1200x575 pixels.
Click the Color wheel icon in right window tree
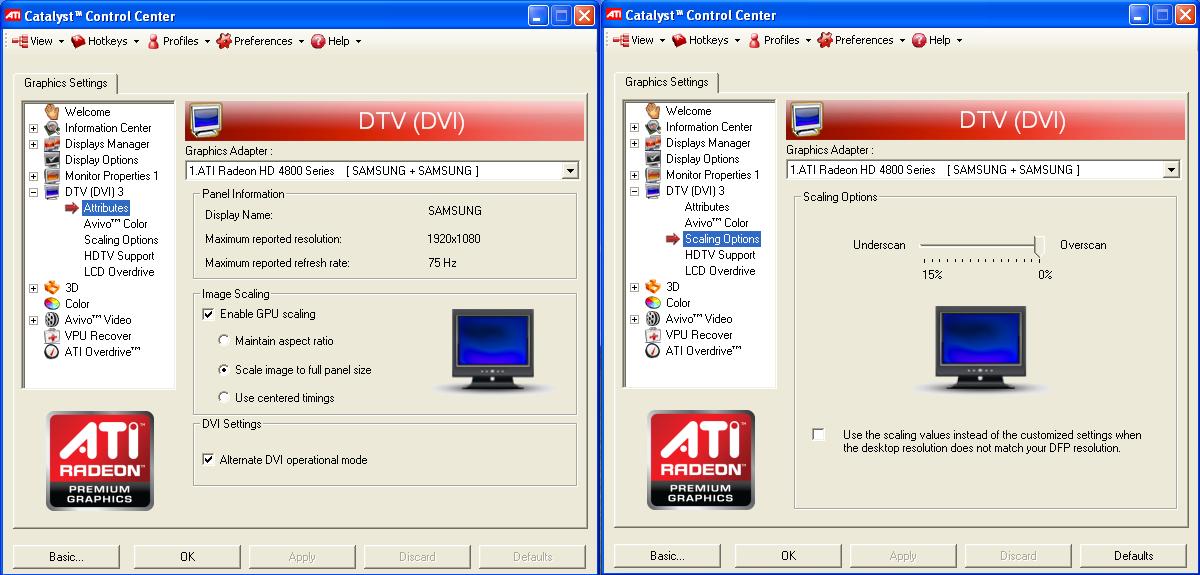(x=653, y=303)
